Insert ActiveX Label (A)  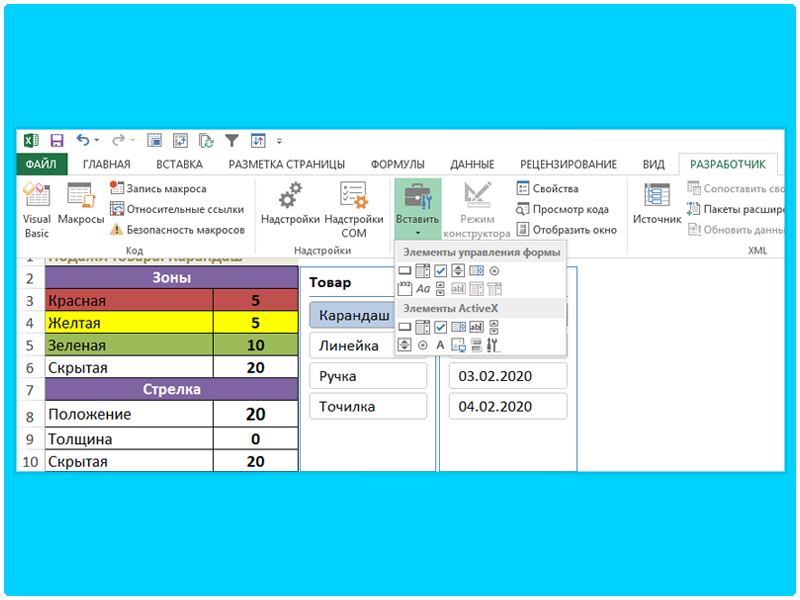[x=440, y=345]
